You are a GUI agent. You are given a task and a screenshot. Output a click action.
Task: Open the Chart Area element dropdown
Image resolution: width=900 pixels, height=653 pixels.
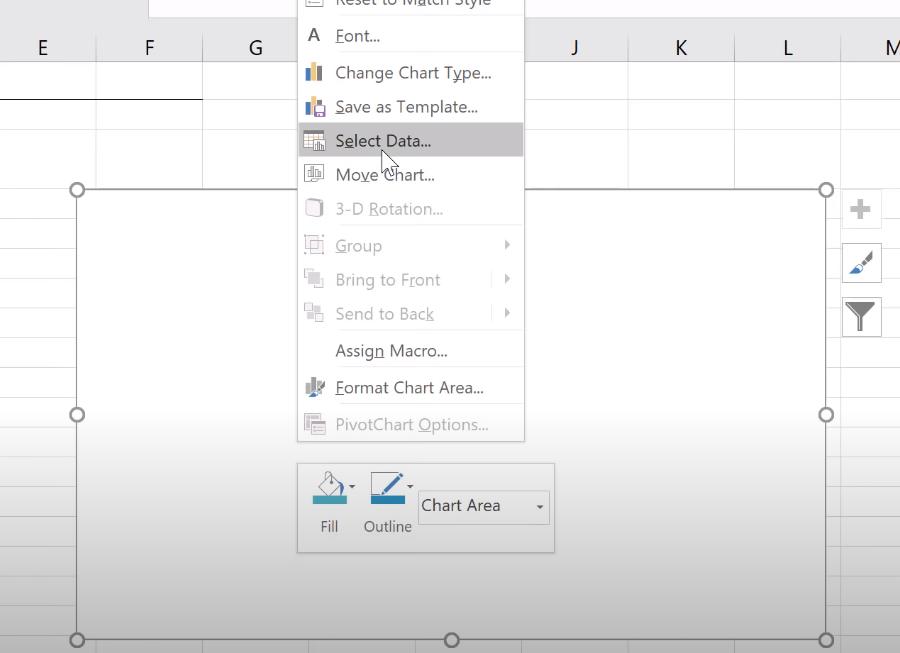pyautogui.click(x=484, y=506)
